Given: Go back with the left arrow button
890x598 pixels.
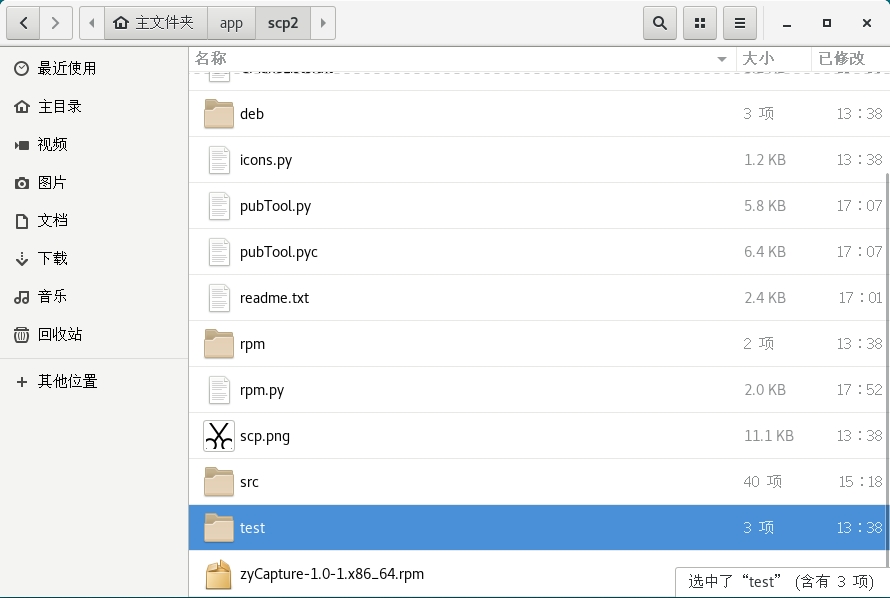Looking at the screenshot, I should click(x=23, y=23).
